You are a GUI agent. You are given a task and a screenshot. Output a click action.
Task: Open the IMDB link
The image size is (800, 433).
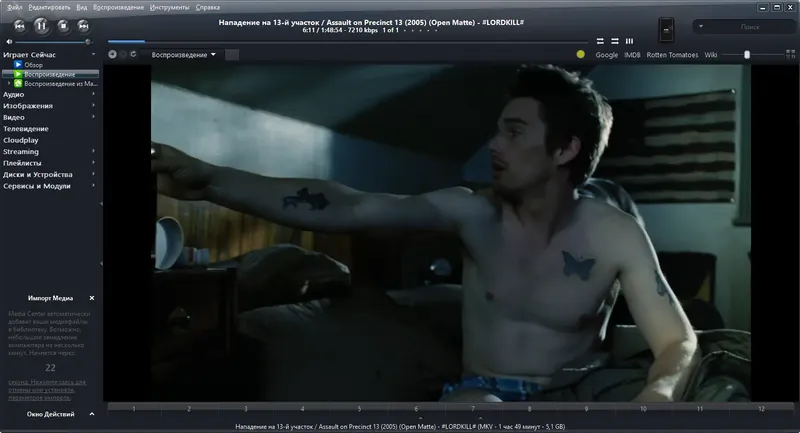click(632, 55)
